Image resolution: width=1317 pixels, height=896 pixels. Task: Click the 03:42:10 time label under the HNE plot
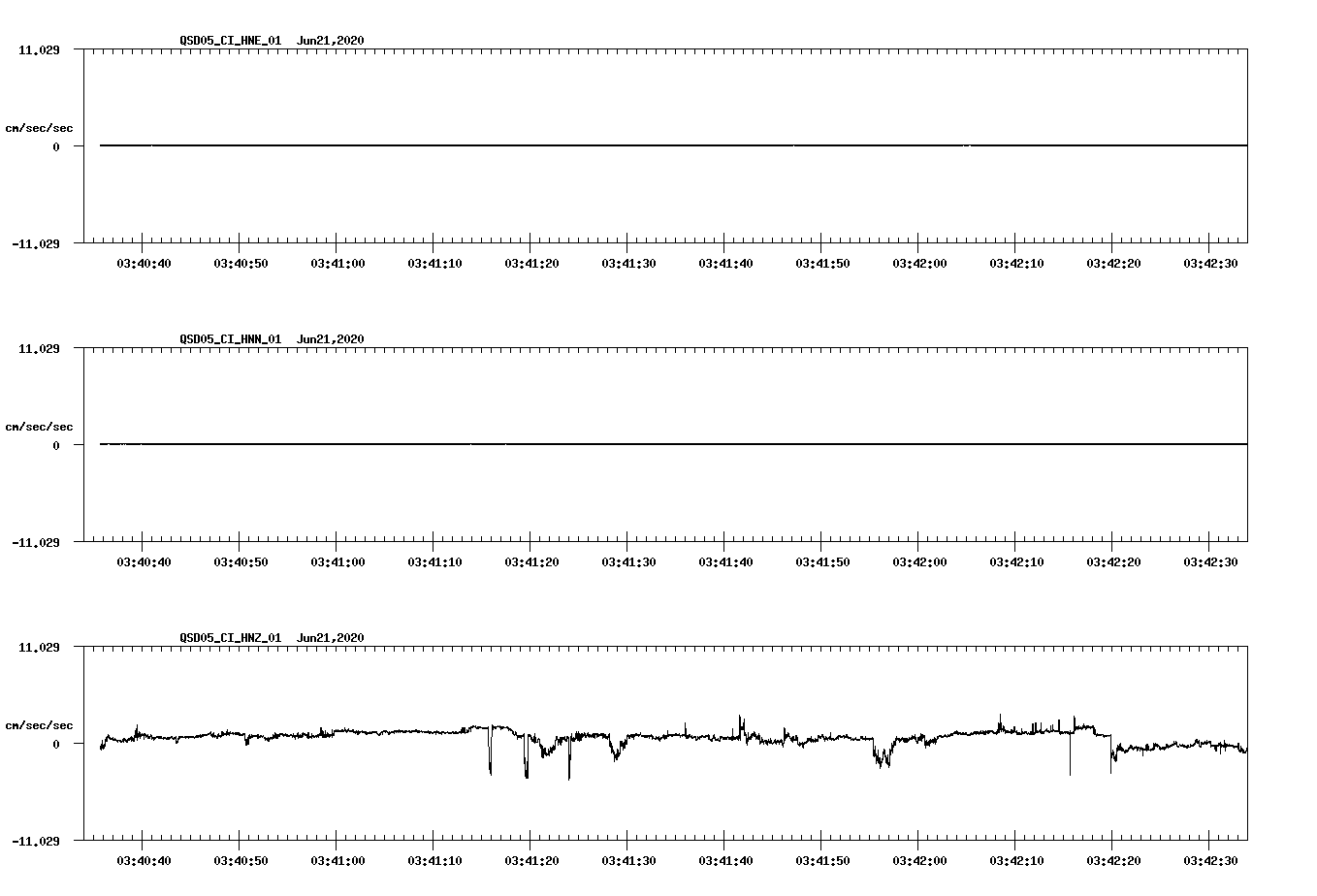[1016, 264]
